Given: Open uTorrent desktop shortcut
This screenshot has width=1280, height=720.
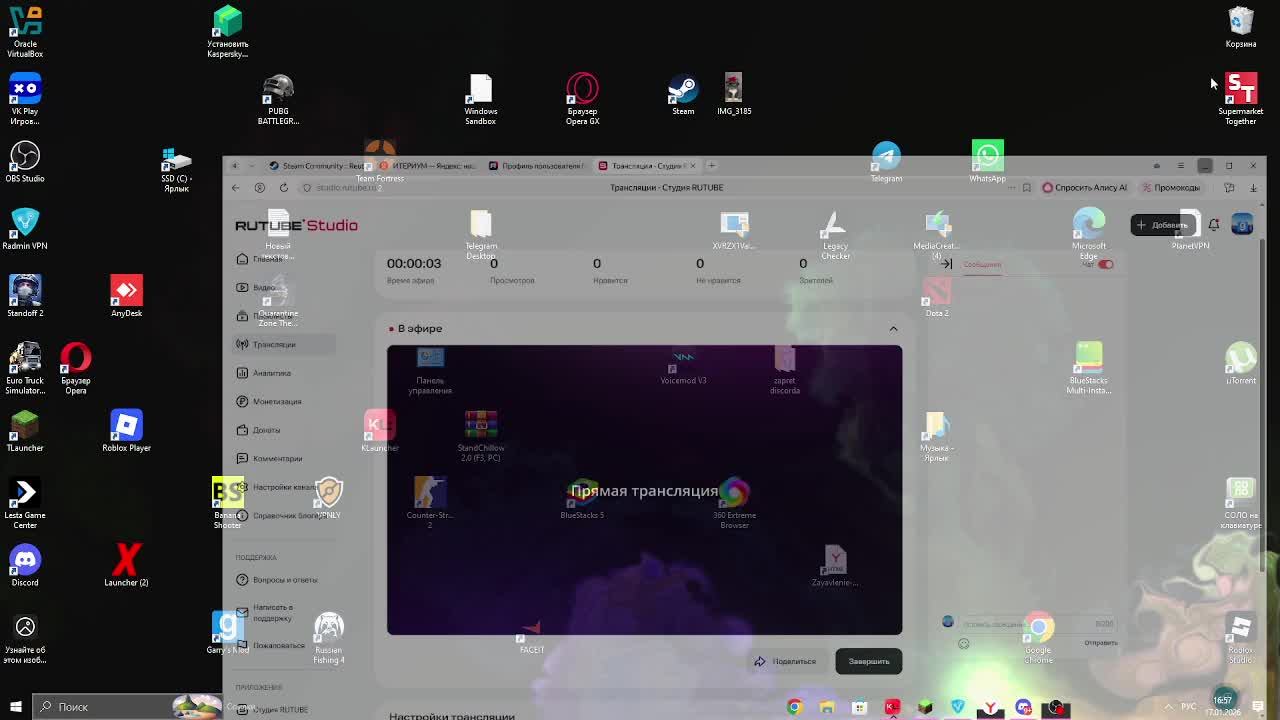Looking at the screenshot, I should coord(1240,363).
